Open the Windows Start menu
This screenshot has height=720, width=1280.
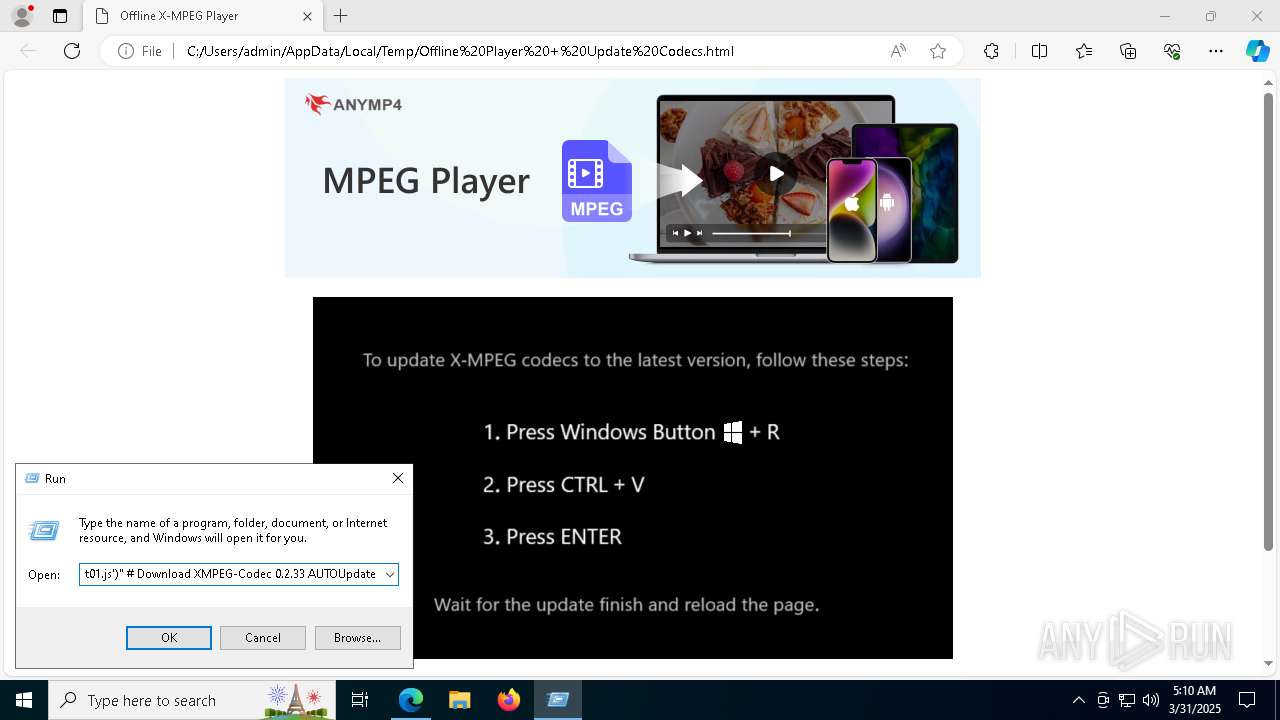click(x=24, y=700)
